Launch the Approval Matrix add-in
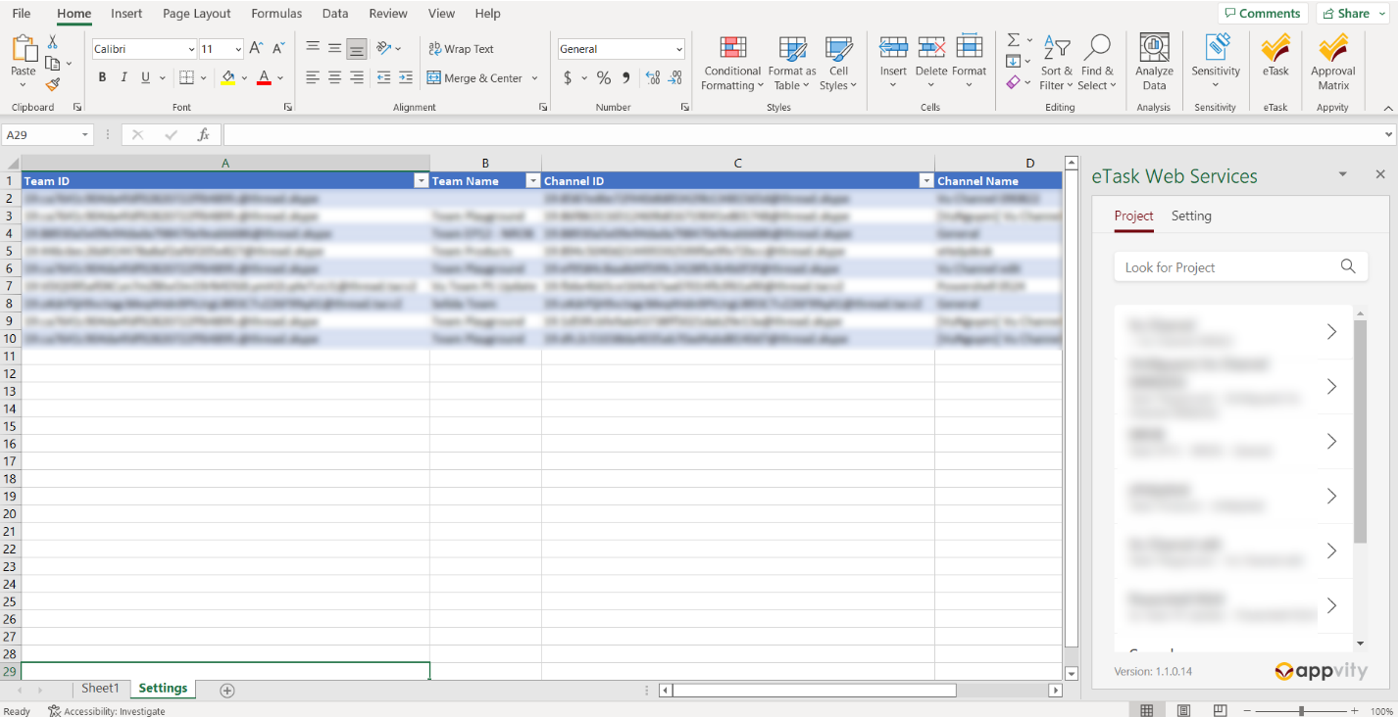This screenshot has width=1398, height=727. 1332,60
